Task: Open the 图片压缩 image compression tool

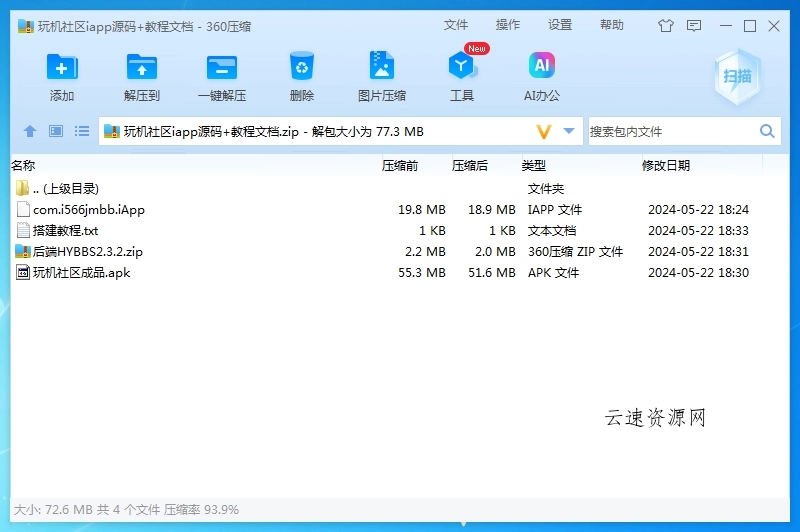Action: [x=382, y=65]
